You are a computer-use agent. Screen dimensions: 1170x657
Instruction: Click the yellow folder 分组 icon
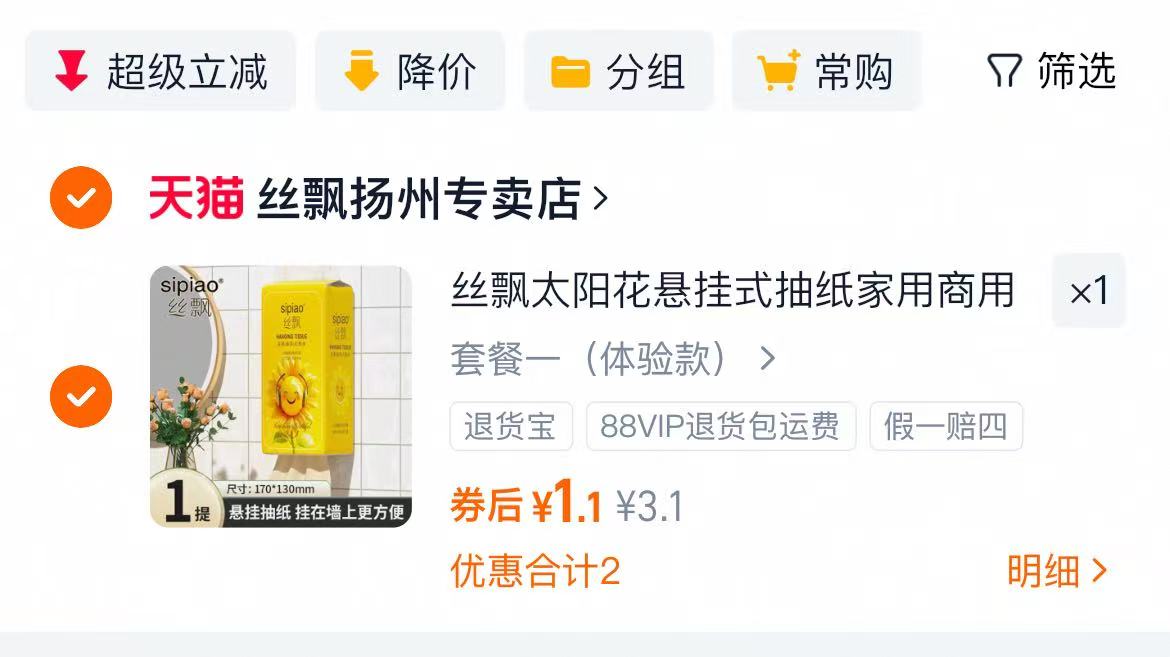[x=570, y=72]
